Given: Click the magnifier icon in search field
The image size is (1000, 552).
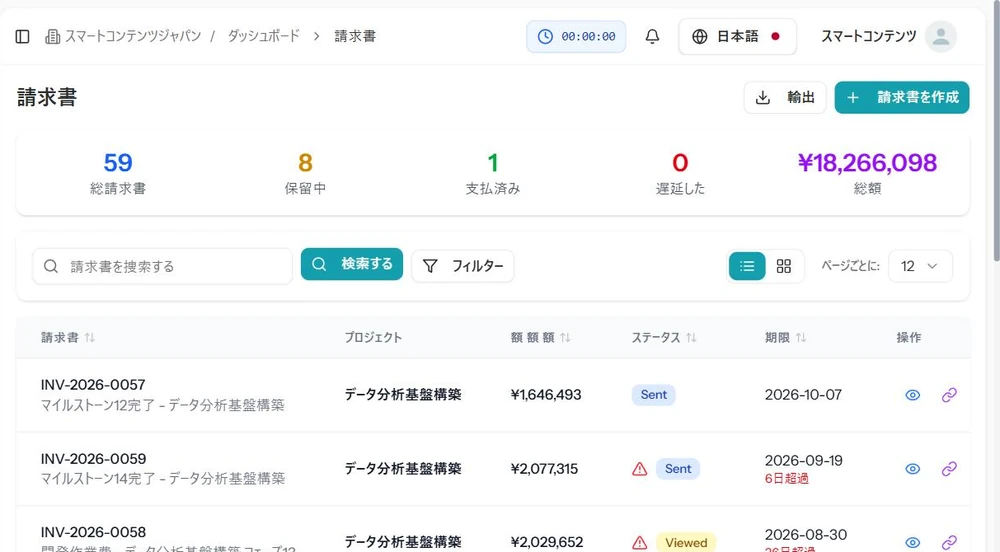Looking at the screenshot, I should 51,266.
